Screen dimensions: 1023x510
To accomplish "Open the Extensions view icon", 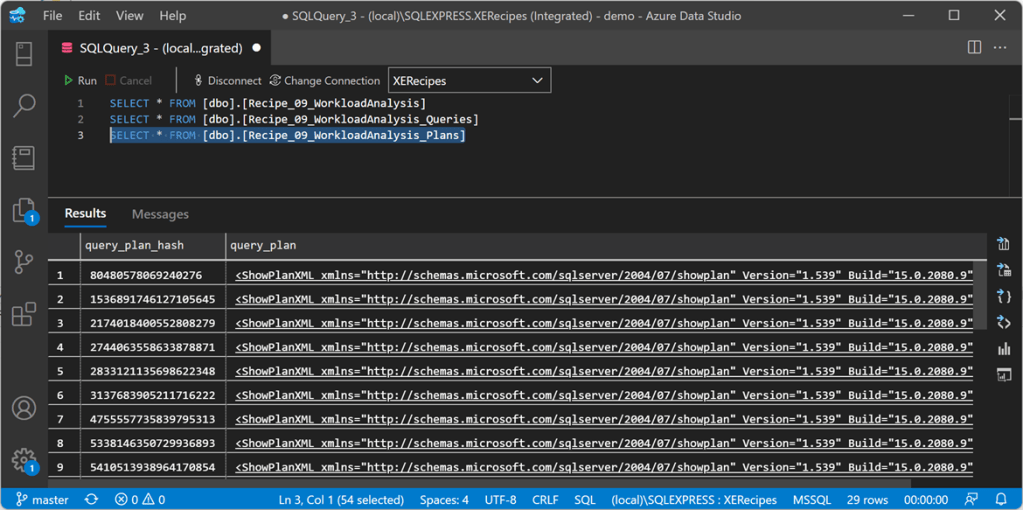I will [24, 314].
